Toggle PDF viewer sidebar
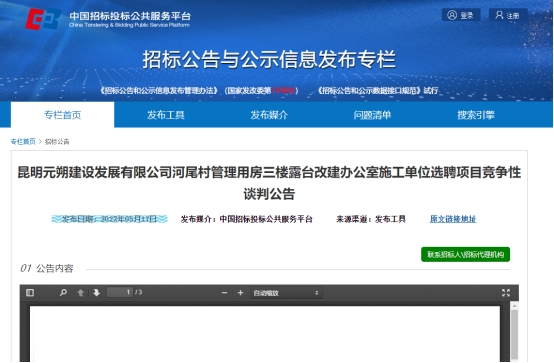 point(30,293)
